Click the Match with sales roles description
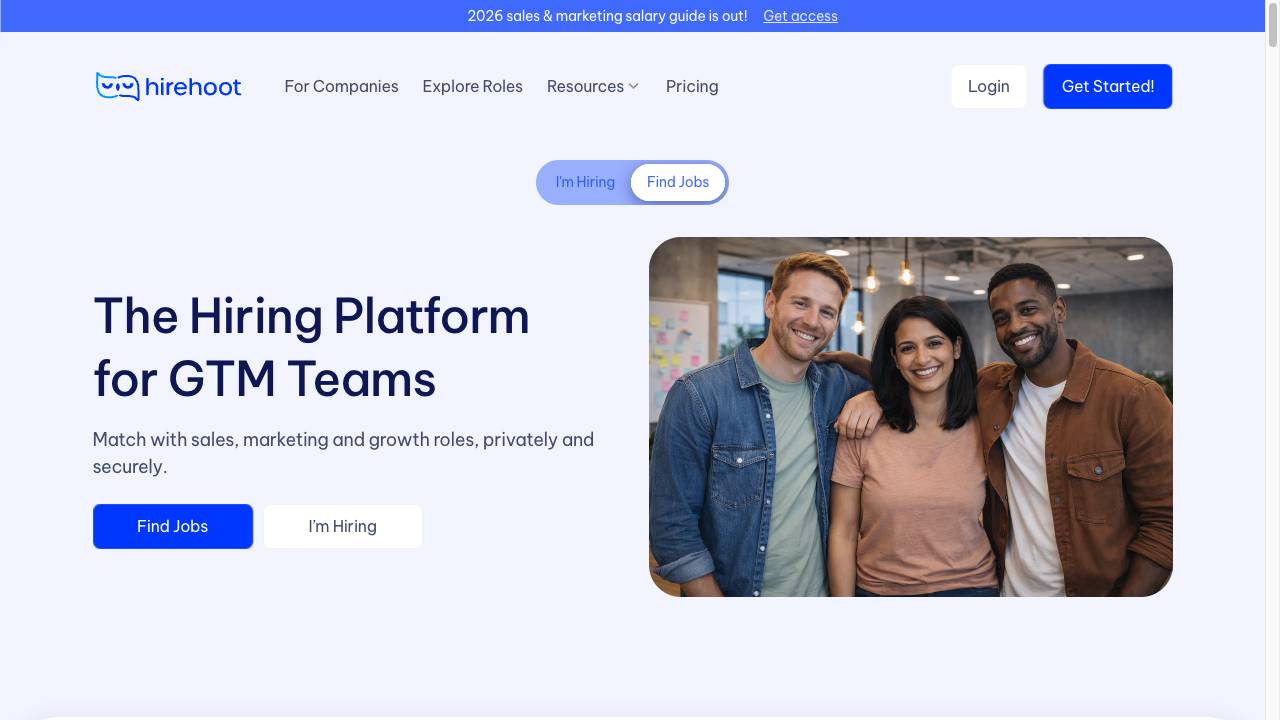 [343, 453]
